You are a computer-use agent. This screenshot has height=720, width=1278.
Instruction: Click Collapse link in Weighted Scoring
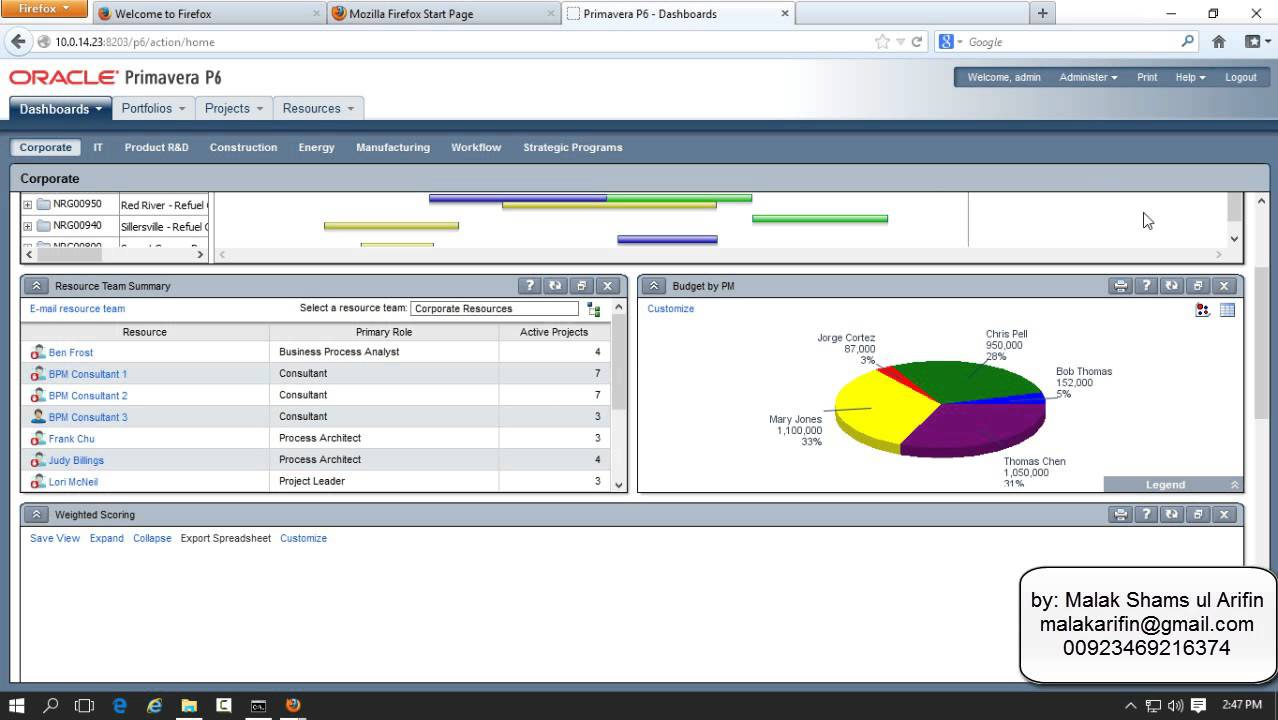pyautogui.click(x=152, y=538)
